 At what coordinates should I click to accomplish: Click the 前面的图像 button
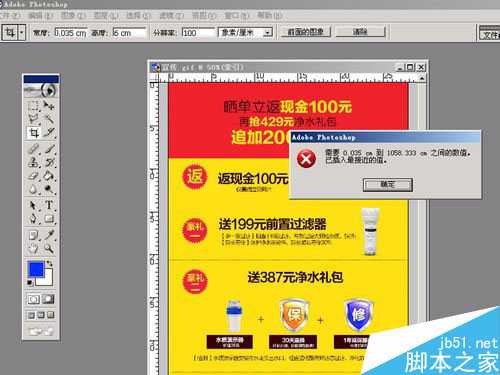pos(305,32)
